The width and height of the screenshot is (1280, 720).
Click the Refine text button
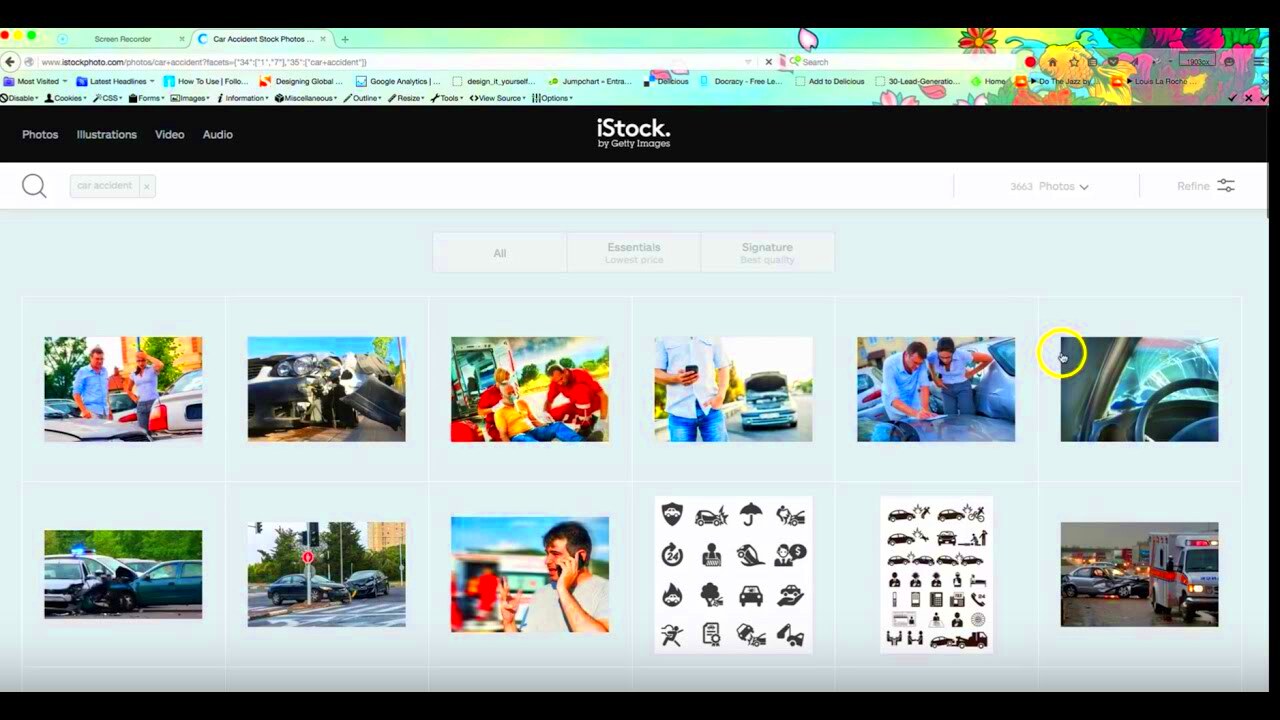(1193, 186)
